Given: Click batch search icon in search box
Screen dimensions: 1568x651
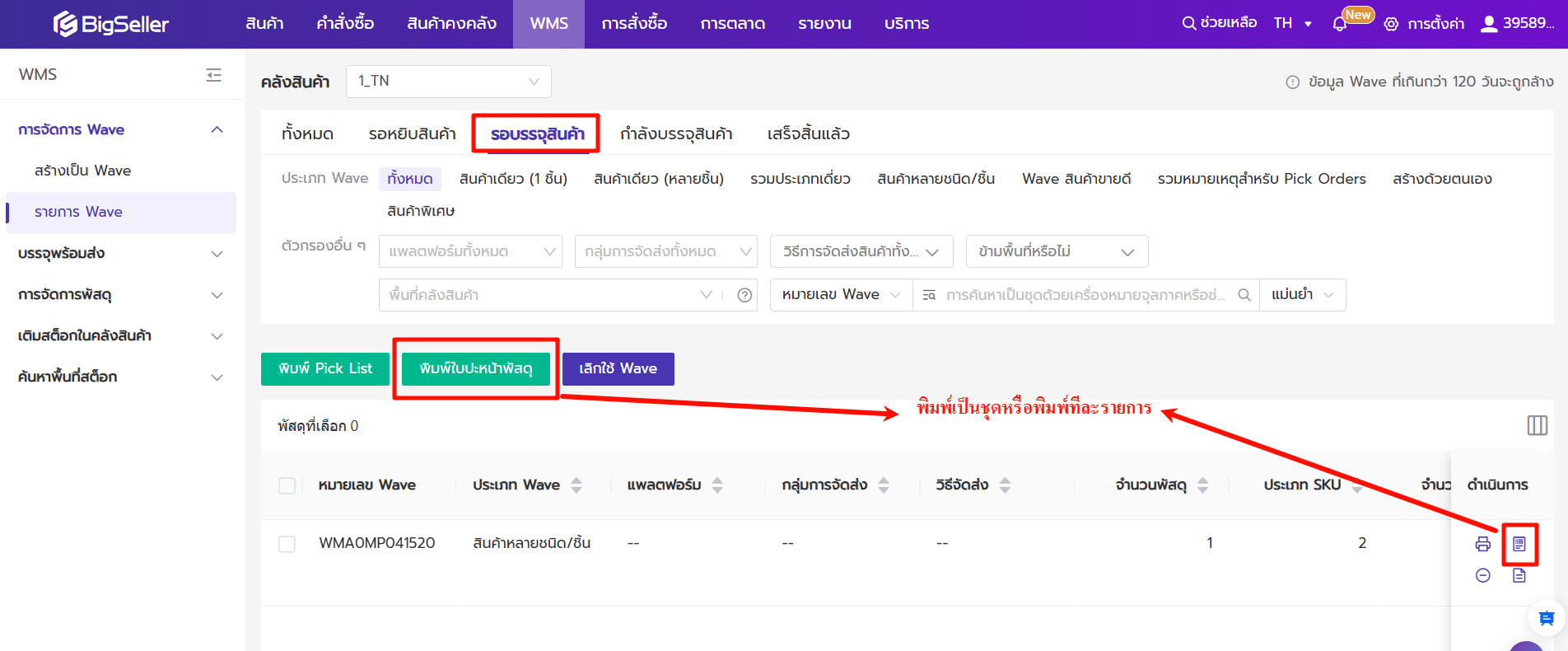Looking at the screenshot, I should pos(929,295).
